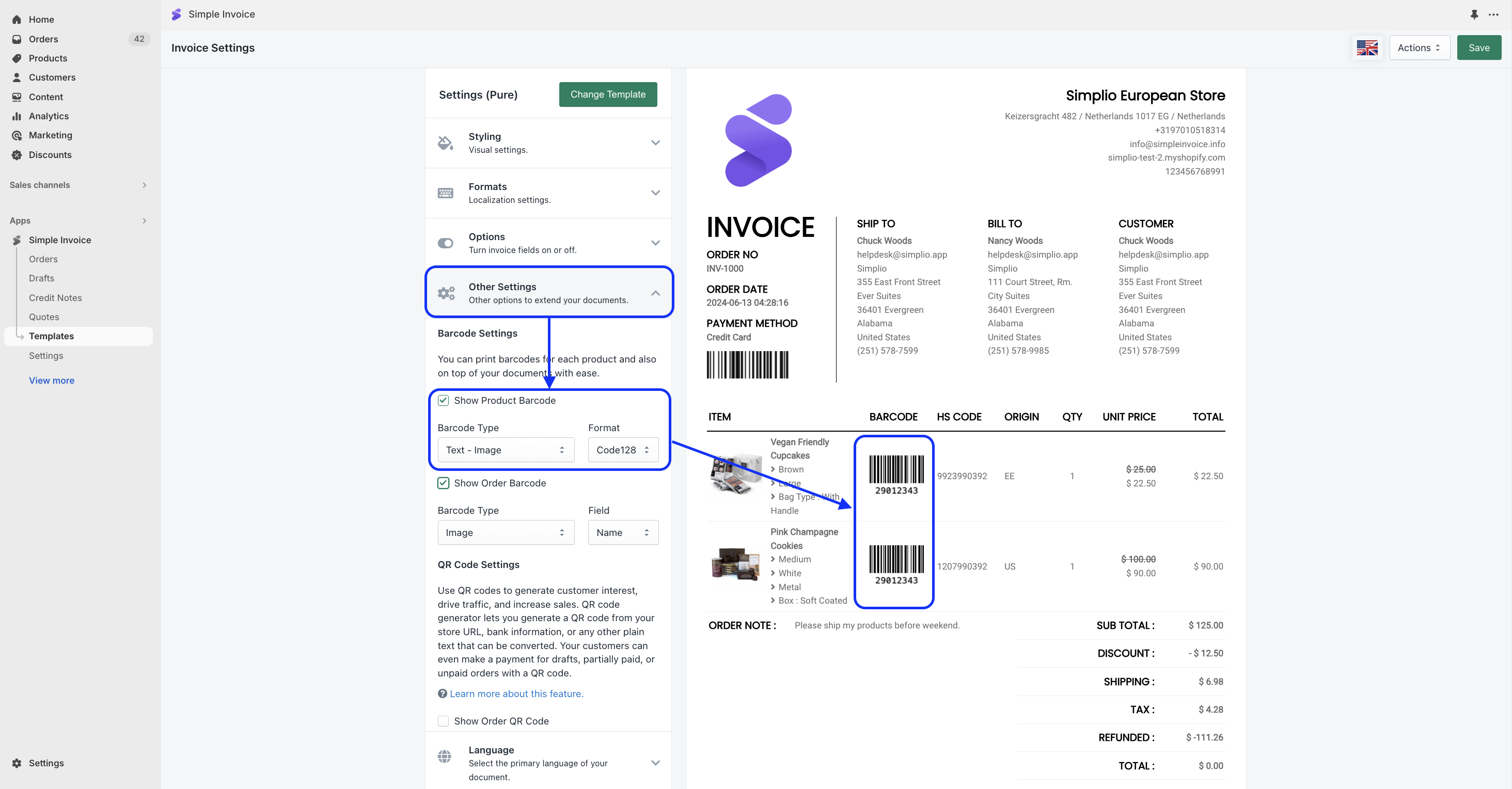Click the Formats keyboard icon
Image resolution: width=1512 pixels, height=789 pixels.
(446, 193)
